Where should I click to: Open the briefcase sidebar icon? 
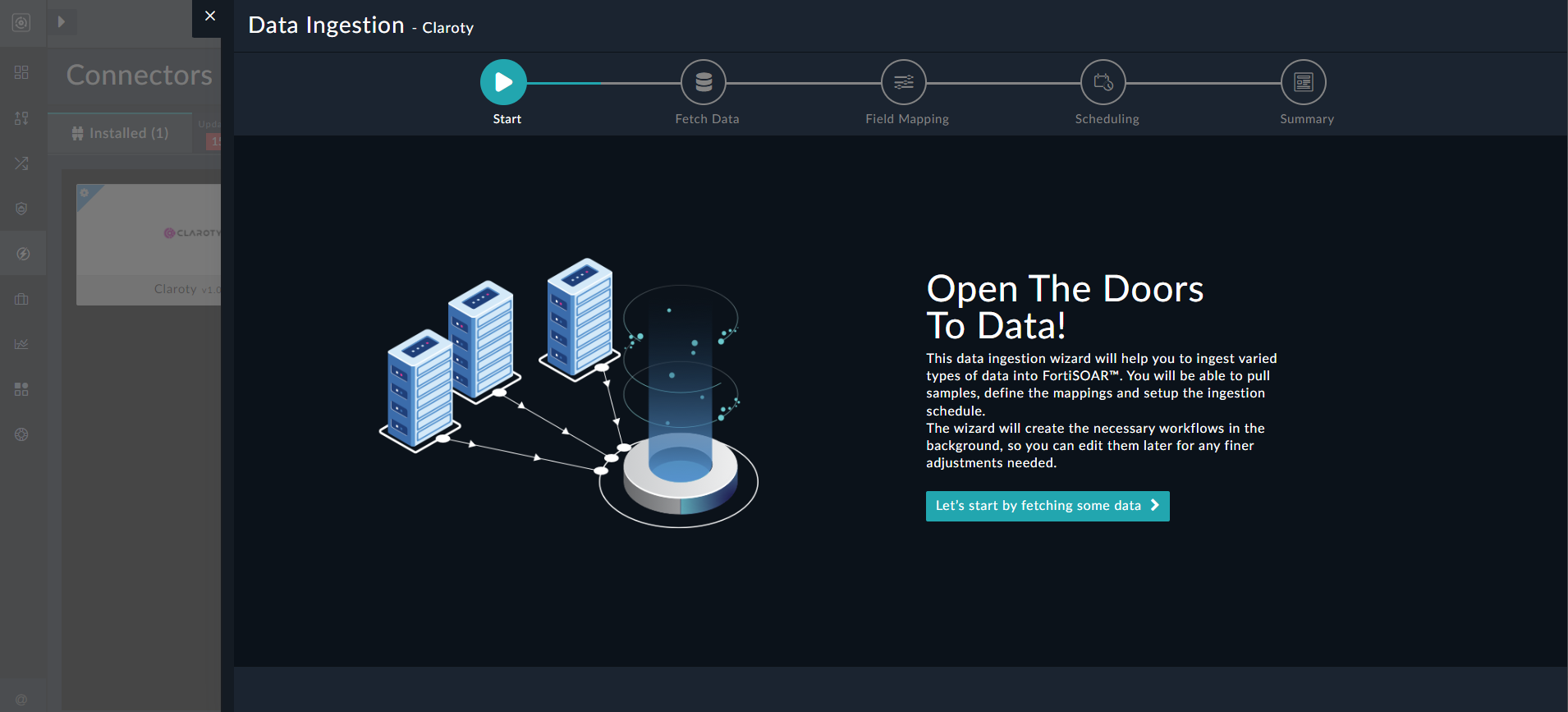click(21, 299)
